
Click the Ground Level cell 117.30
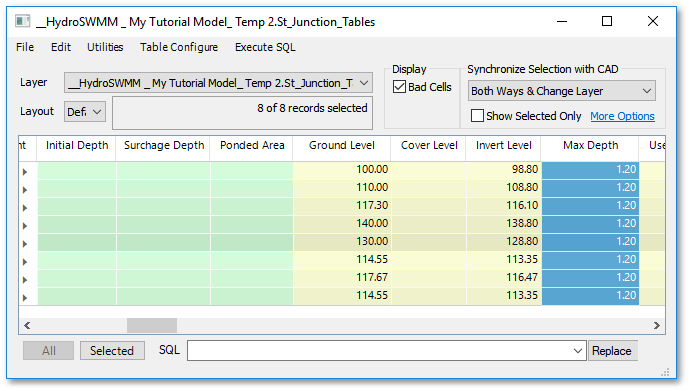coord(342,206)
